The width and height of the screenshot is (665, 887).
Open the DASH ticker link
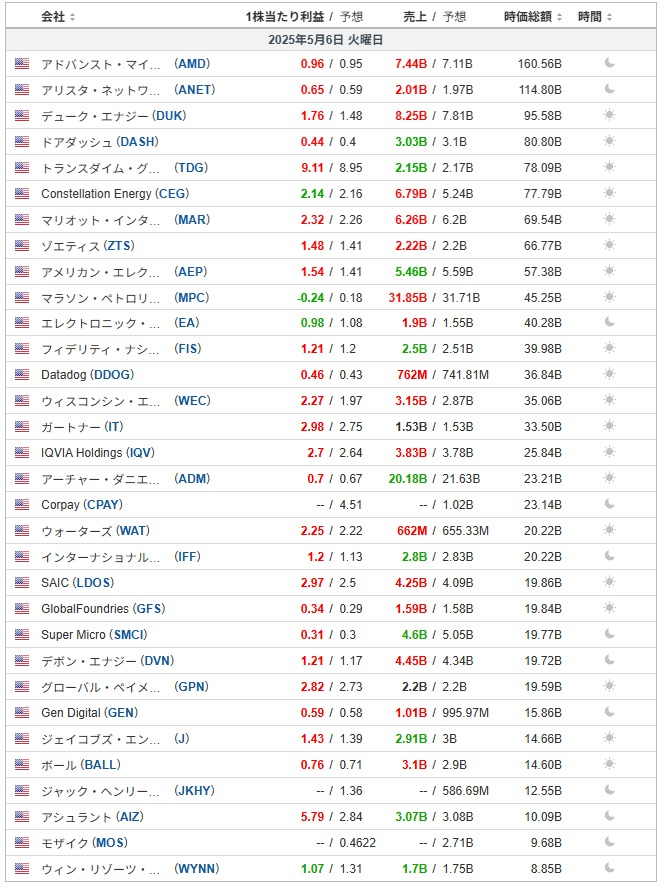point(137,142)
